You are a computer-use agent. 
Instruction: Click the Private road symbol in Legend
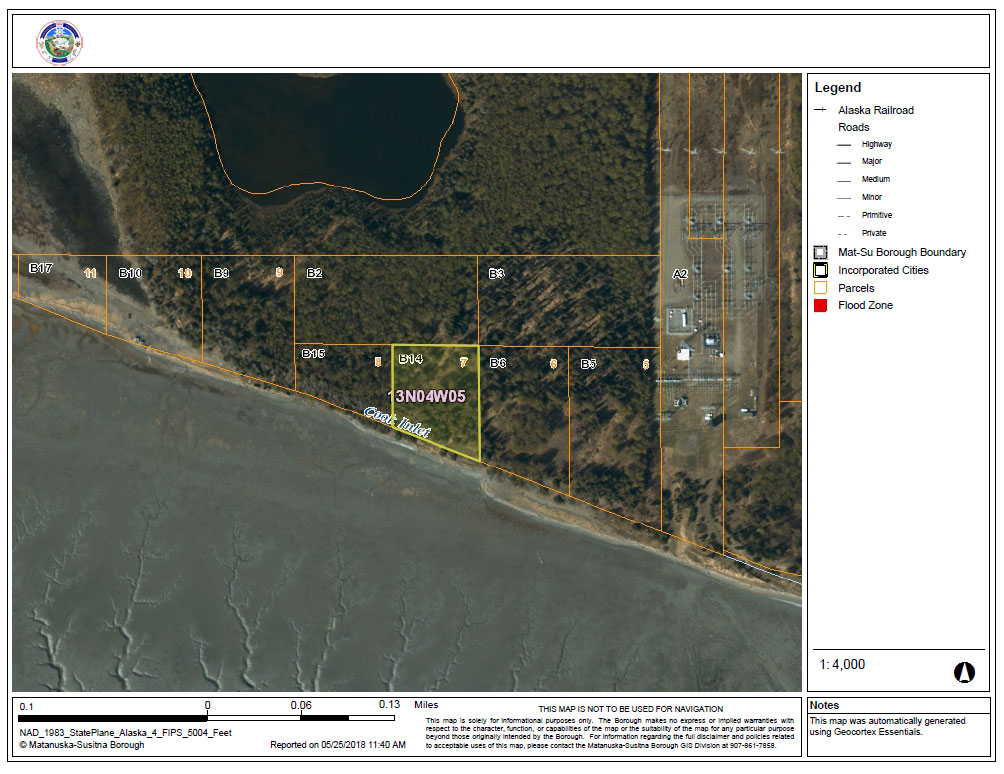[841, 232]
